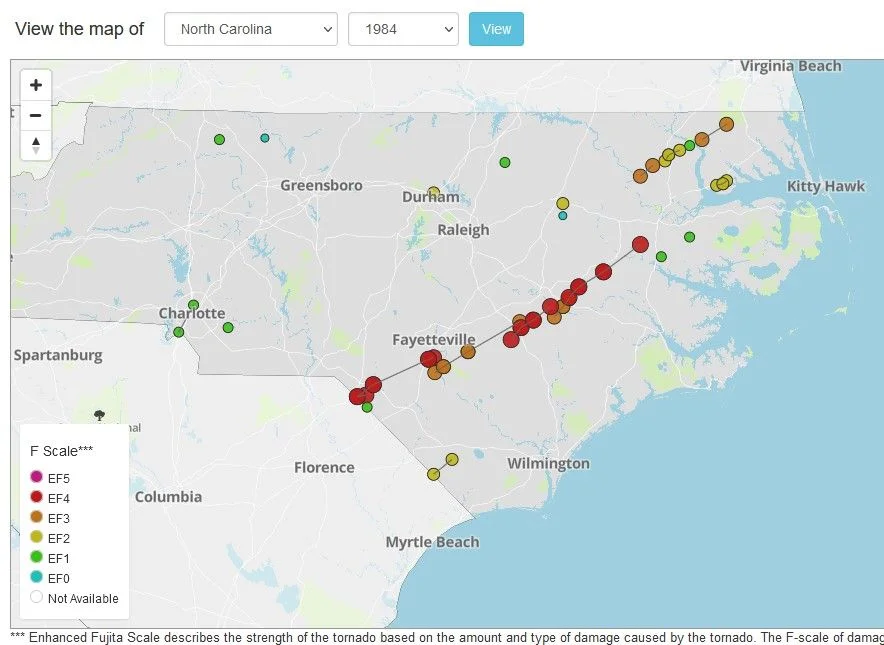The width and height of the screenshot is (884, 645).
Task: Select the EF5 magenta legend swatch
Action: (x=36, y=477)
